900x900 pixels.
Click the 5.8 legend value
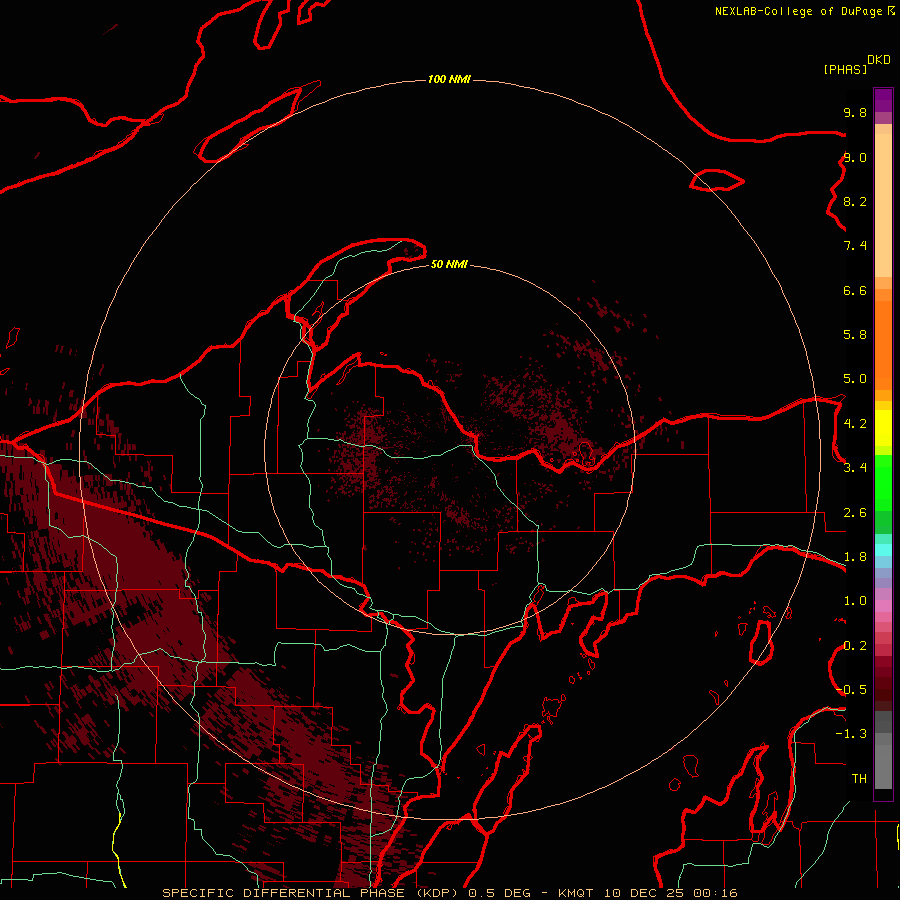pos(855,335)
